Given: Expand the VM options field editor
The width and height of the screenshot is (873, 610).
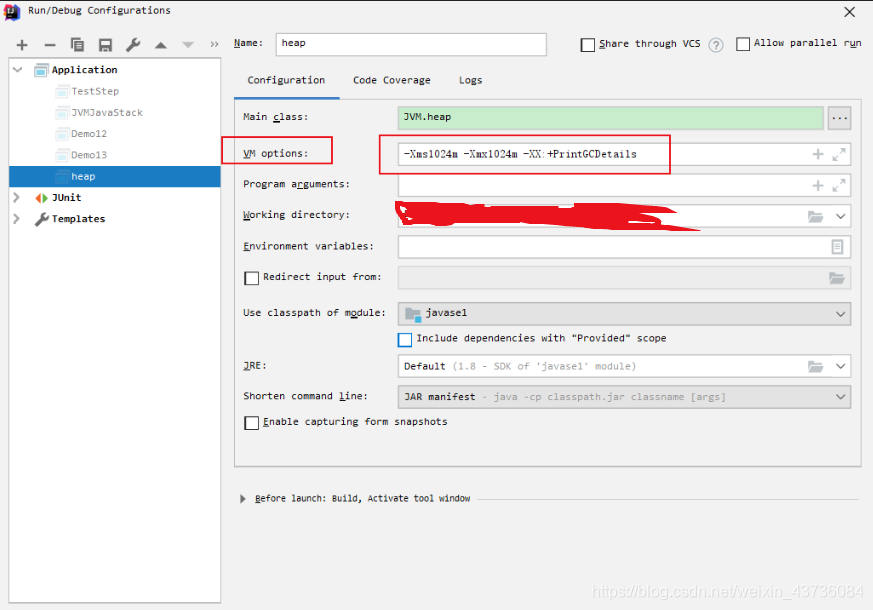Looking at the screenshot, I should [x=839, y=154].
